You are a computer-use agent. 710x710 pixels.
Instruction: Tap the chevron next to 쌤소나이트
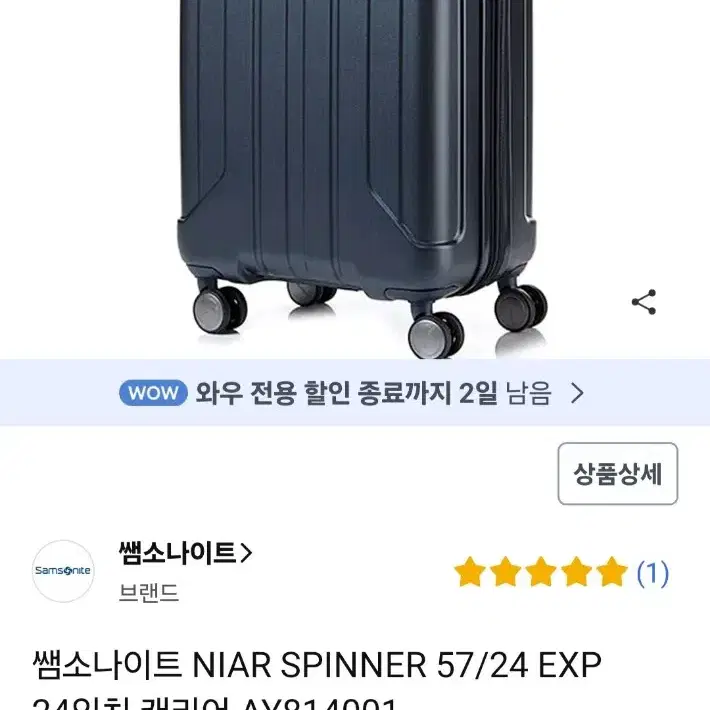coord(245,553)
